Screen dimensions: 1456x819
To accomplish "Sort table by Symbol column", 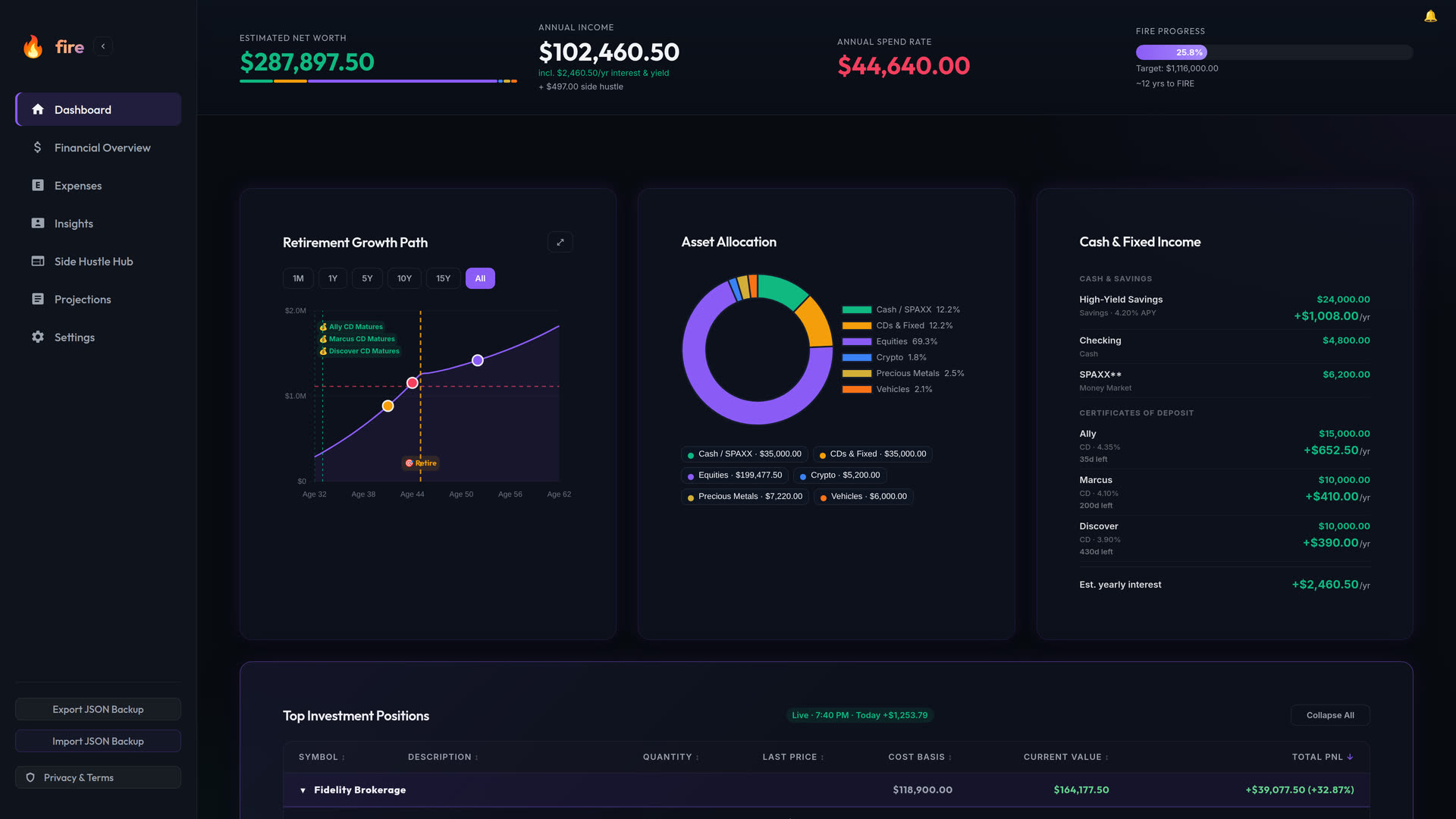I will 322,757.
